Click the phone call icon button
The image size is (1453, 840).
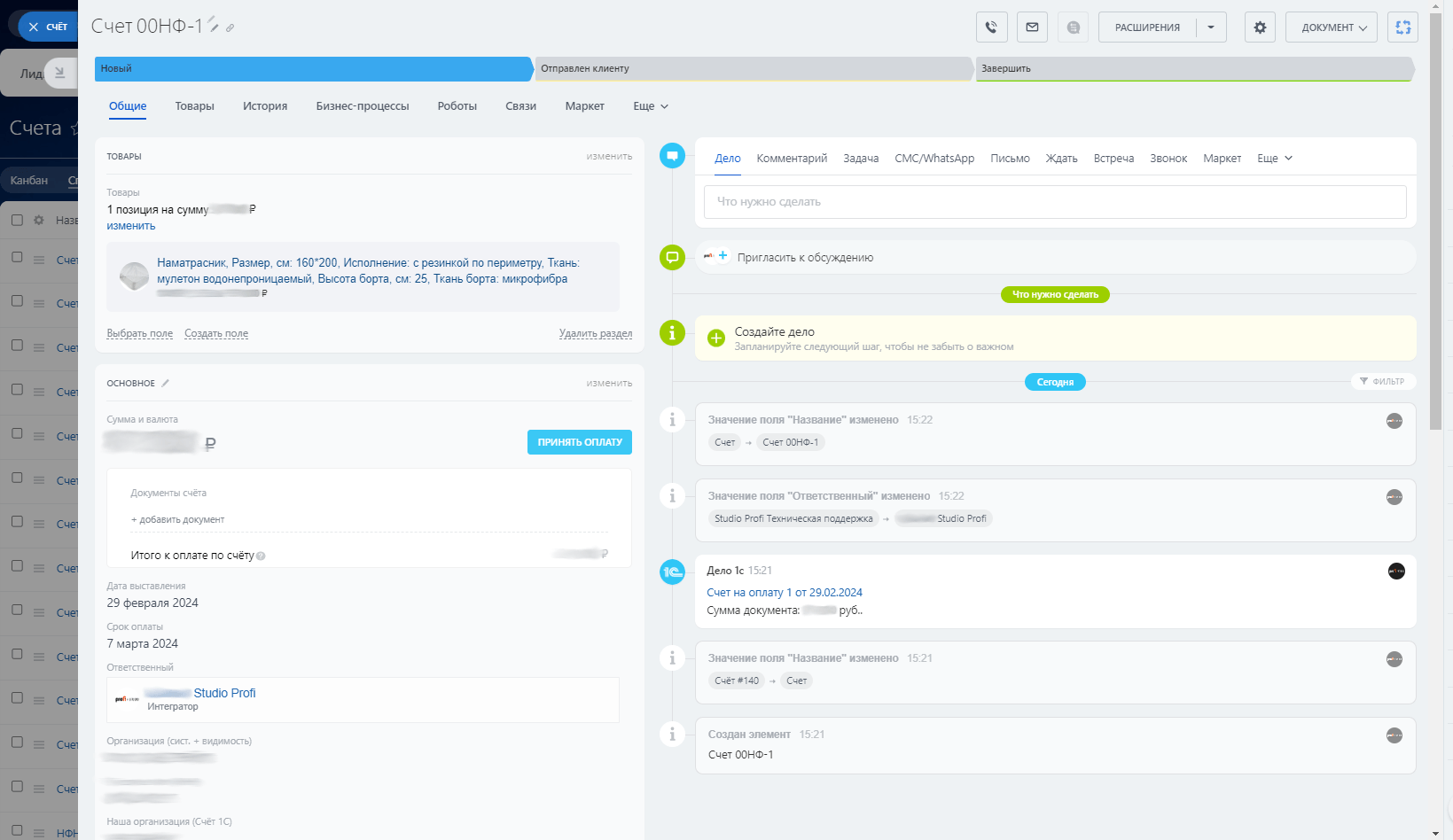point(992,27)
